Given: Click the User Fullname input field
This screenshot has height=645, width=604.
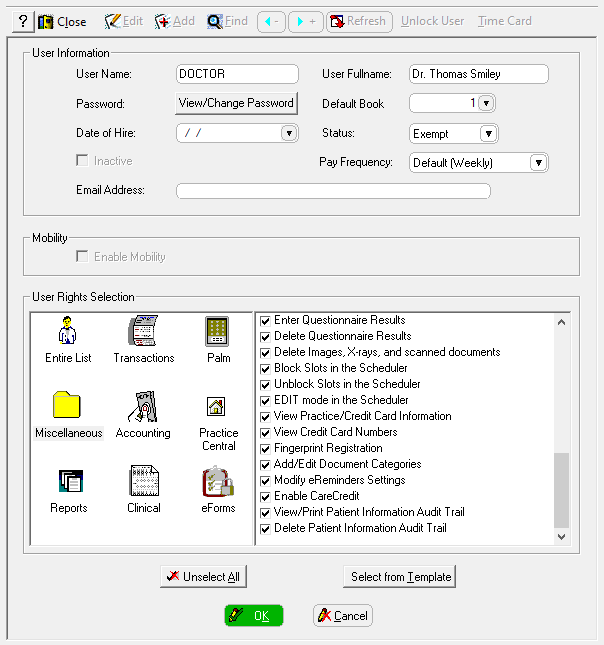Looking at the screenshot, I should (479, 74).
